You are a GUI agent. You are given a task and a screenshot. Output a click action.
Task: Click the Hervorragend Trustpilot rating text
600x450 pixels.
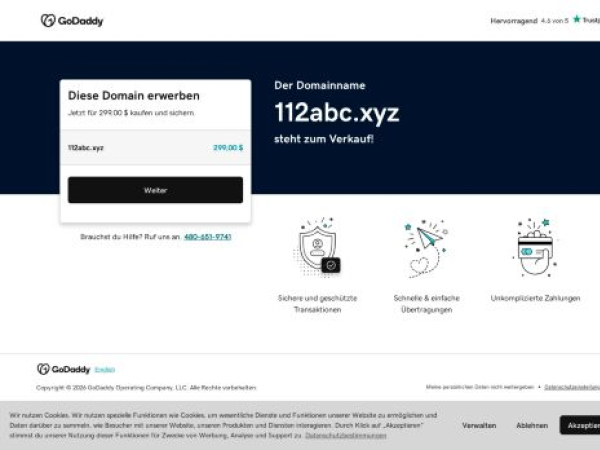coord(514,20)
